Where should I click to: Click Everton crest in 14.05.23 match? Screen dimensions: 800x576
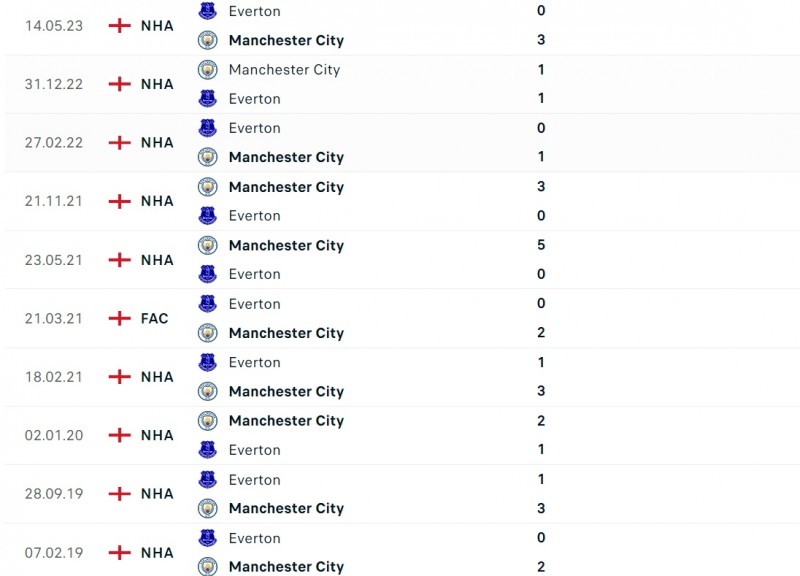click(207, 11)
